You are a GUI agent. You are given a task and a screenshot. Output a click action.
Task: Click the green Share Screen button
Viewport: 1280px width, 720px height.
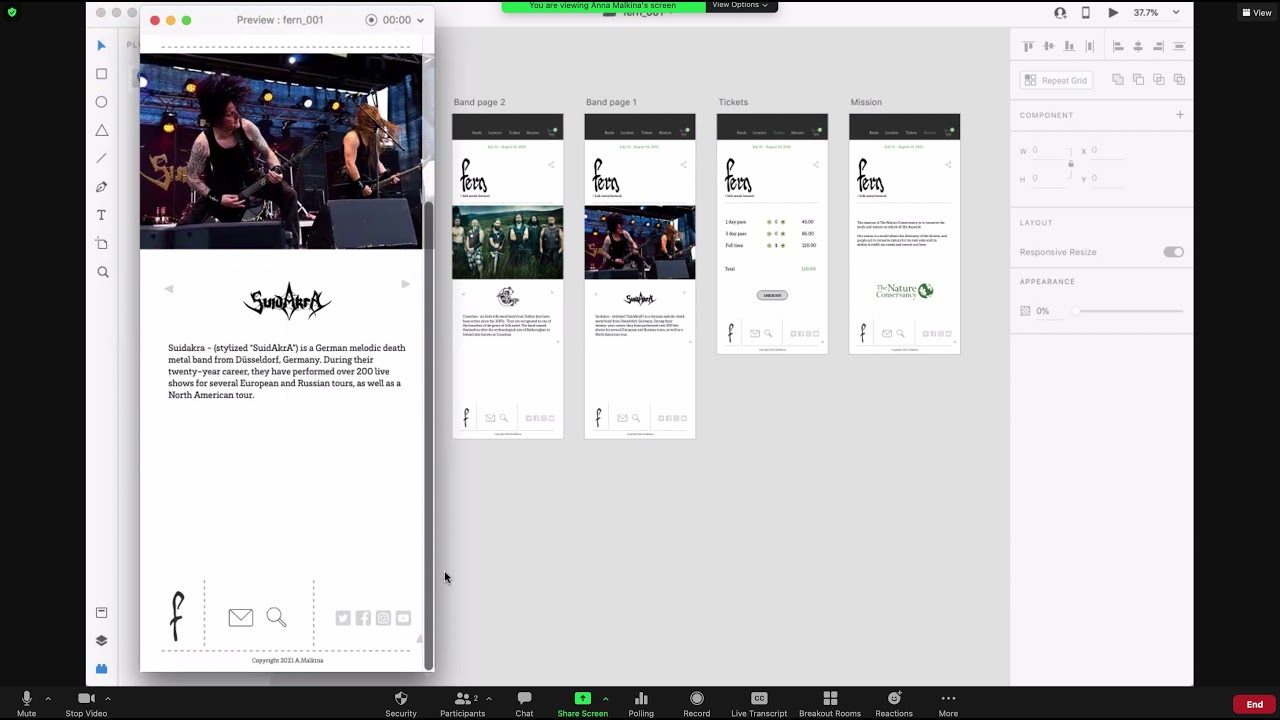point(583,703)
